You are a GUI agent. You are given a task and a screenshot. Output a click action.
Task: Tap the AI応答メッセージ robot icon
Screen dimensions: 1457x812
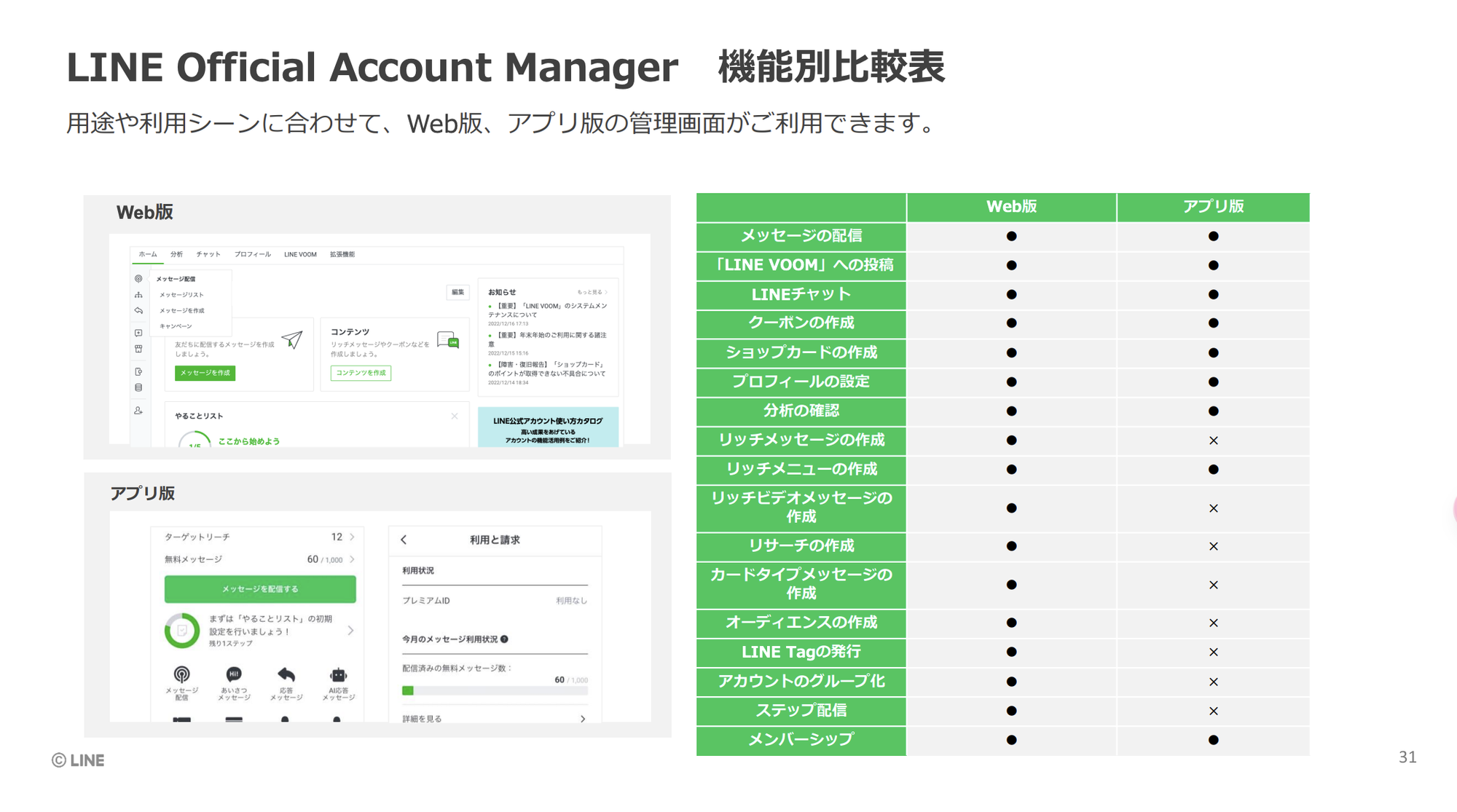338,674
